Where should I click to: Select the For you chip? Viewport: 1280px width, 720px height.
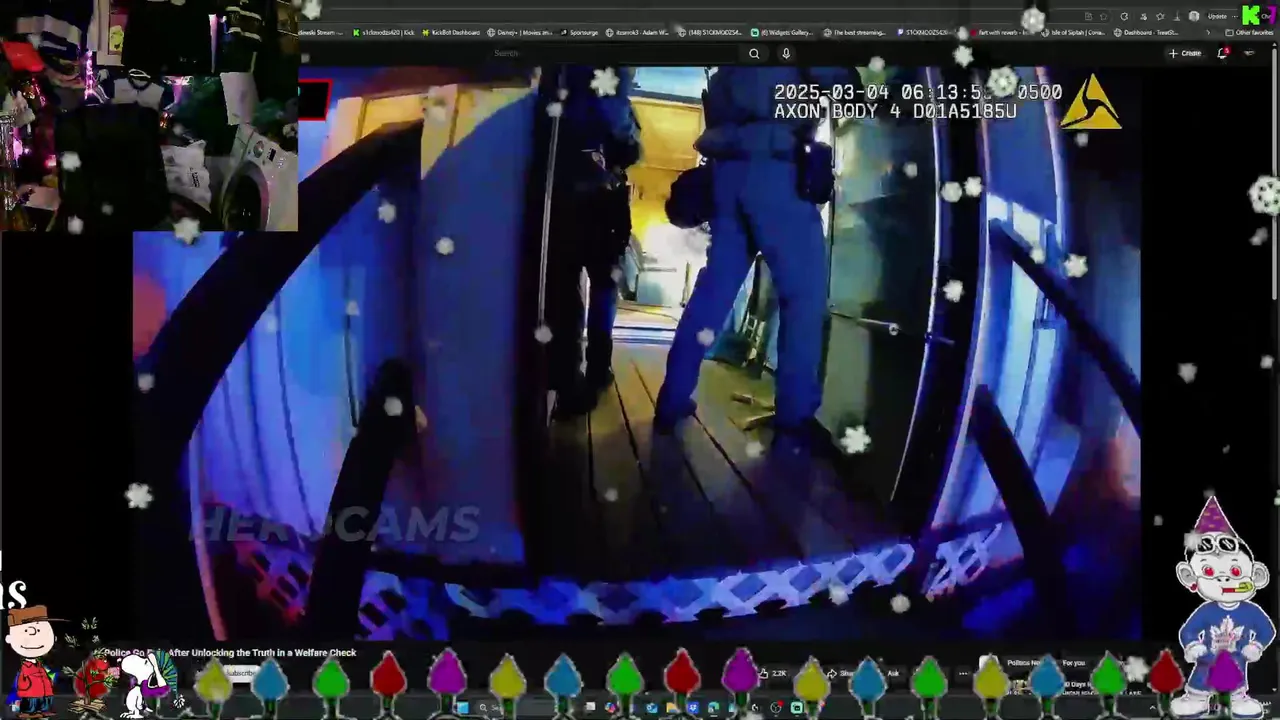1073,663
